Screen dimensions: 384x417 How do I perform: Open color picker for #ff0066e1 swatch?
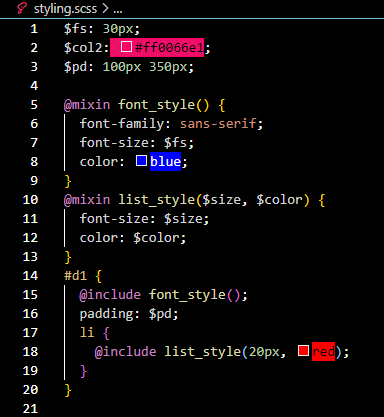click(x=126, y=47)
